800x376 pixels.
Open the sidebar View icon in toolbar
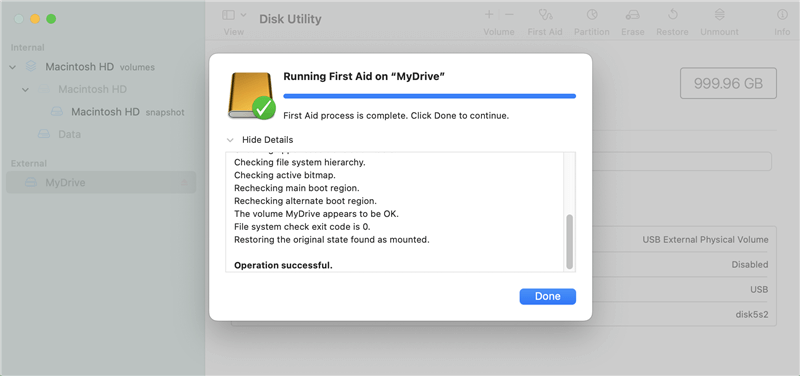pyautogui.click(x=229, y=15)
